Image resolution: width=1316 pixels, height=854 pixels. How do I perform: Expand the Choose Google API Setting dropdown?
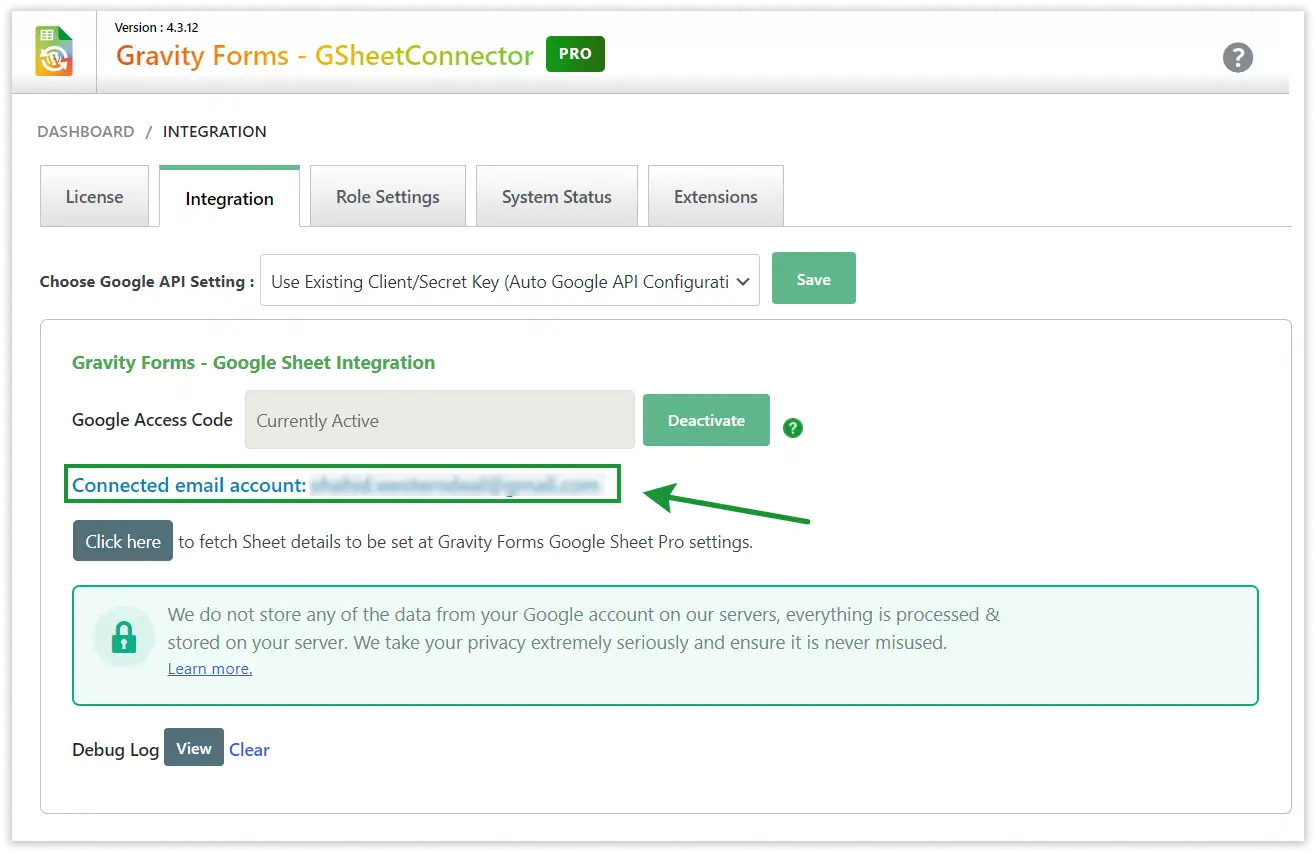click(x=510, y=281)
